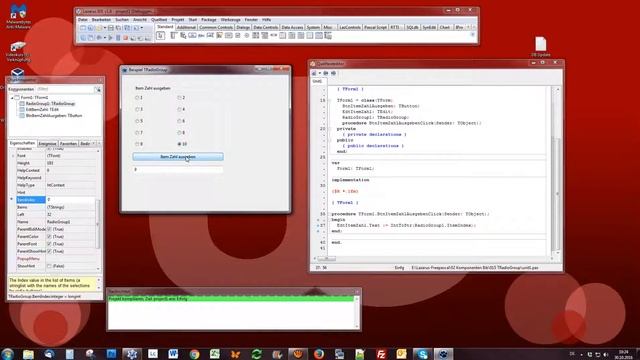This screenshot has height=360, width=640.
Task: Select radio button 1 in form
Action: (137, 98)
